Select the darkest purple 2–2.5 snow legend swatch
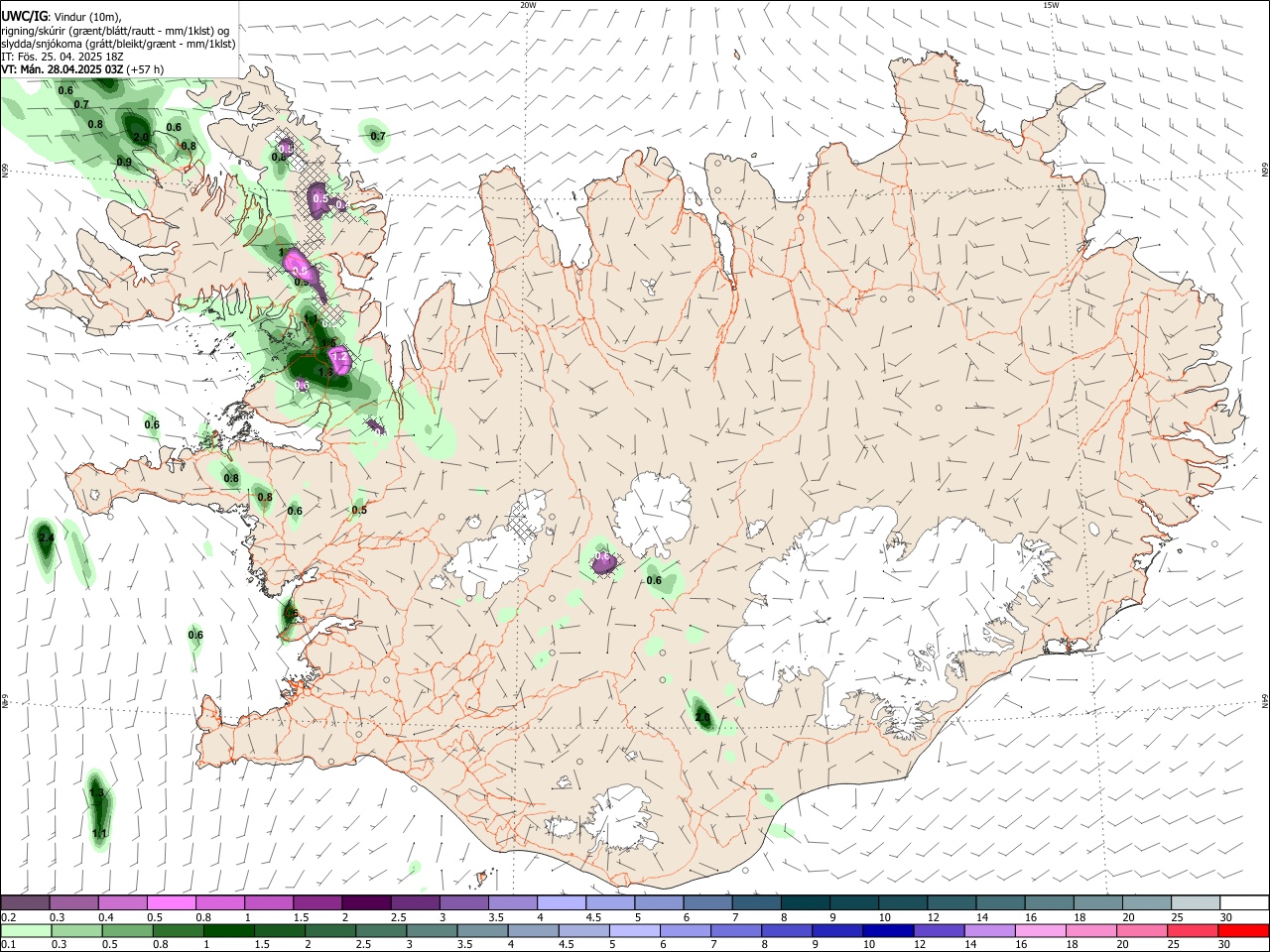The width and height of the screenshot is (1270, 952). pos(365,902)
